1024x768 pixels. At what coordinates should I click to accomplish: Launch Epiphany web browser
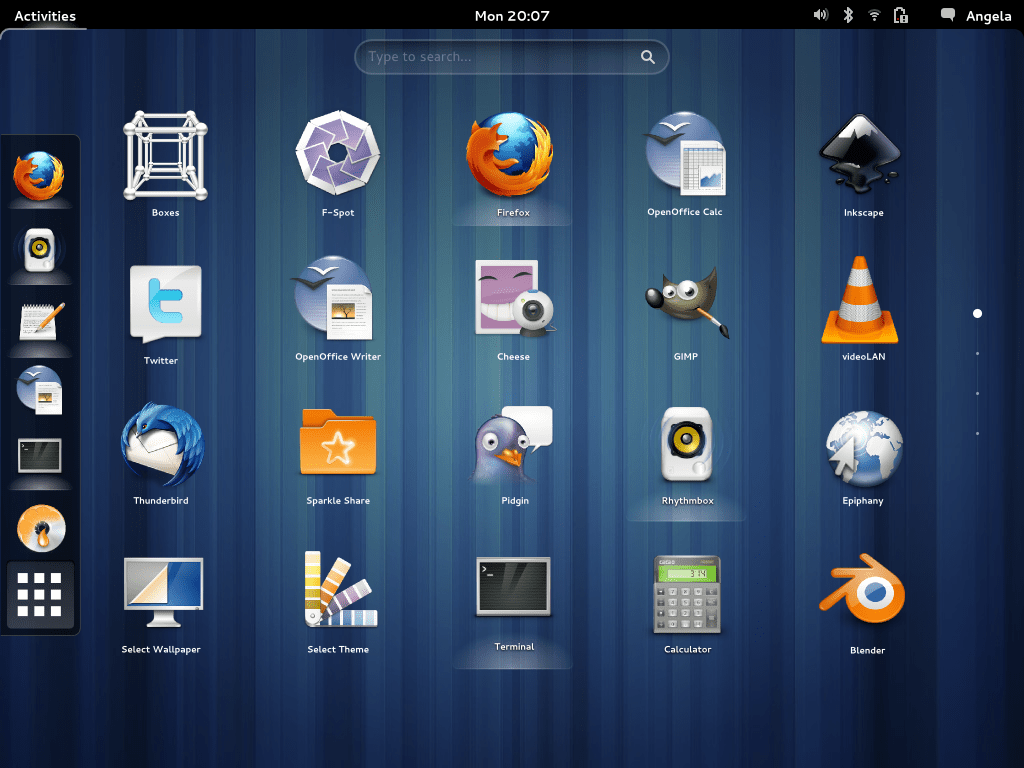pos(863,448)
